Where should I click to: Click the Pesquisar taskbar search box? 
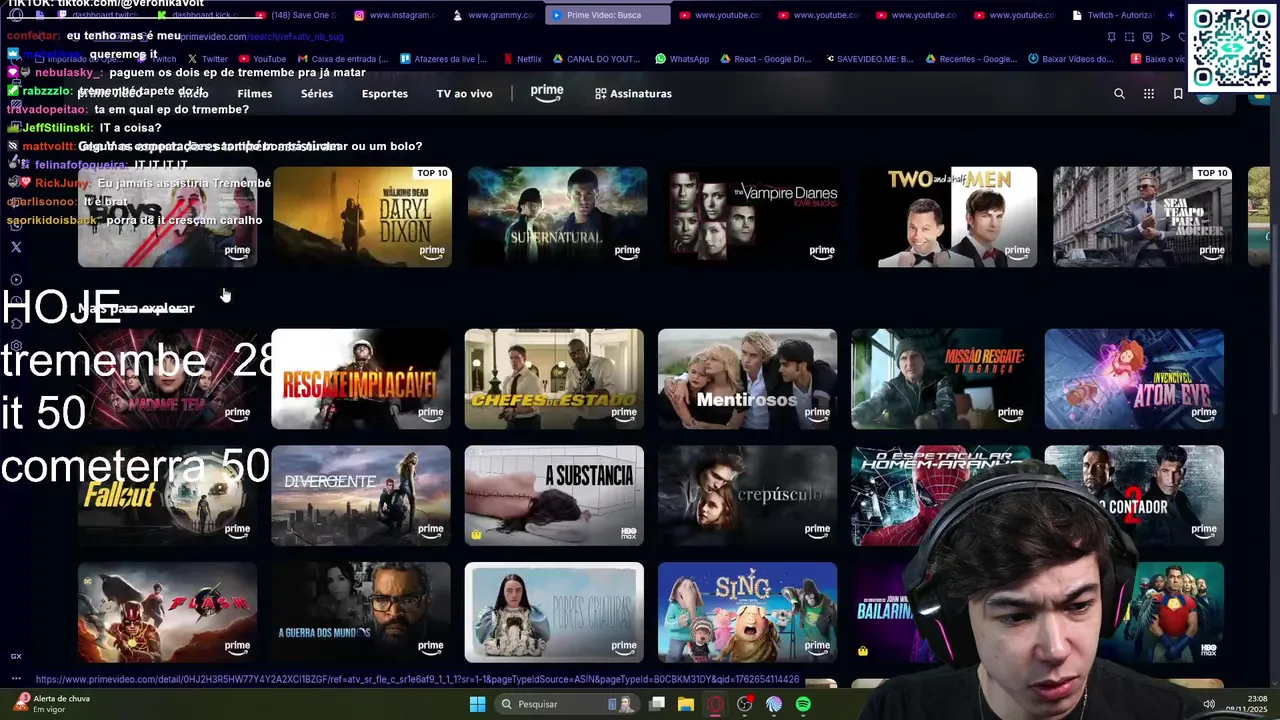(x=566, y=704)
